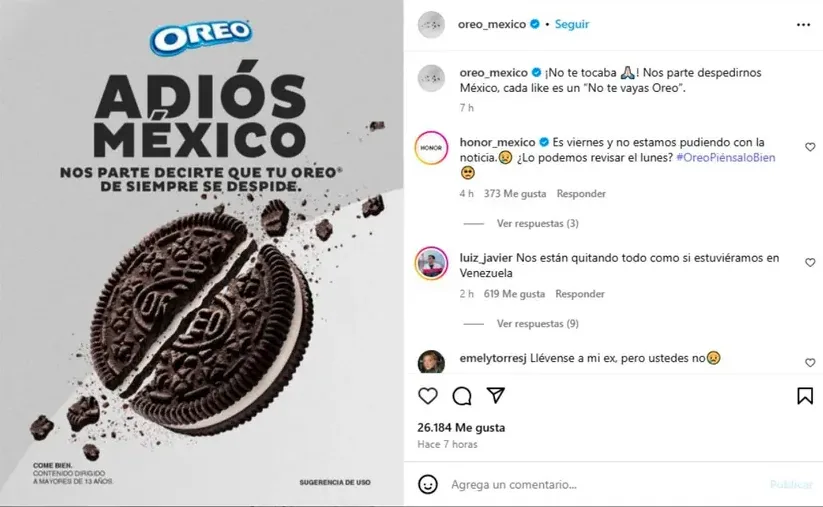This screenshot has height=507, width=823.
Task: Follow oreo_mexico with Seguir
Action: pyautogui.click(x=572, y=24)
